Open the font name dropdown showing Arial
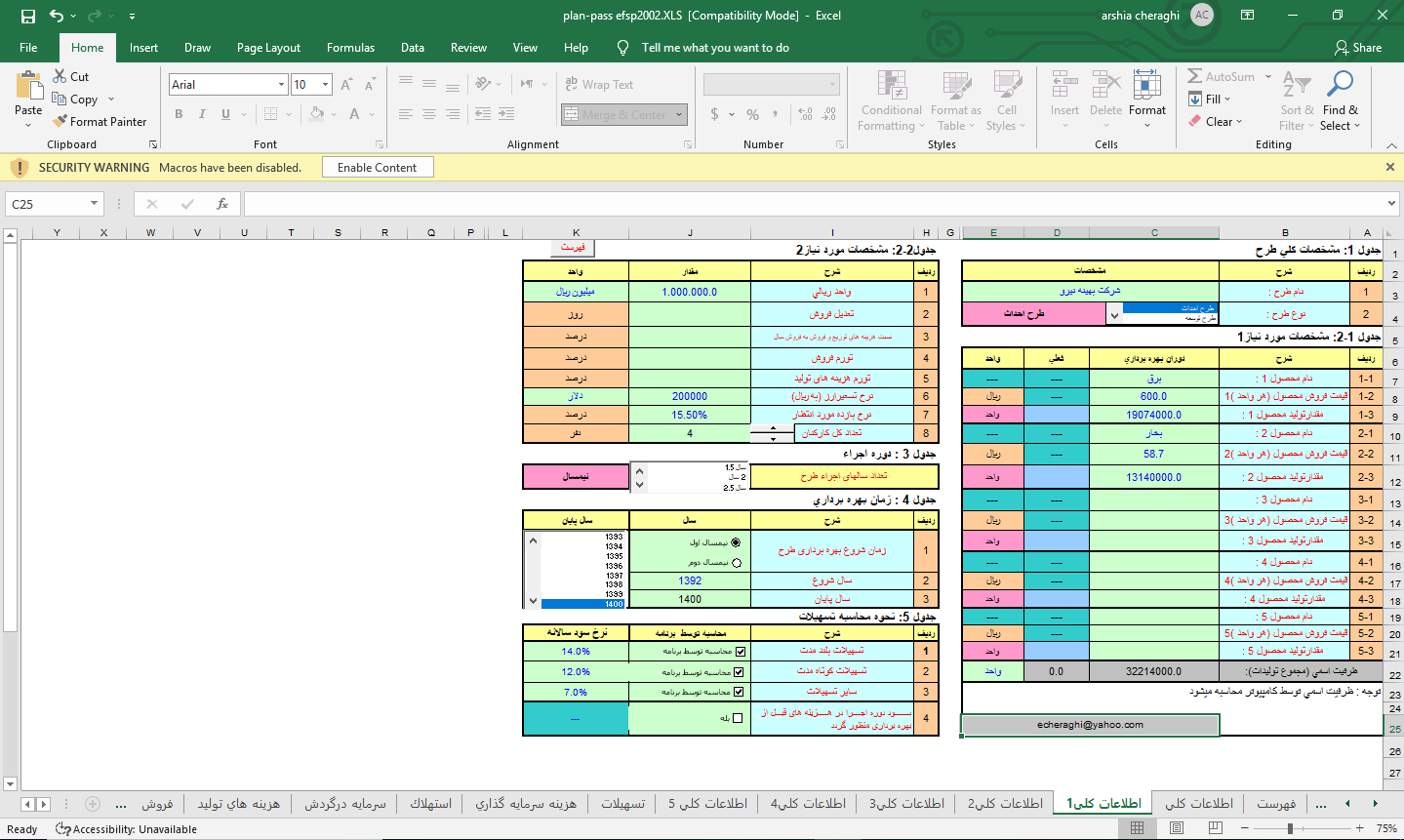 pos(281,85)
